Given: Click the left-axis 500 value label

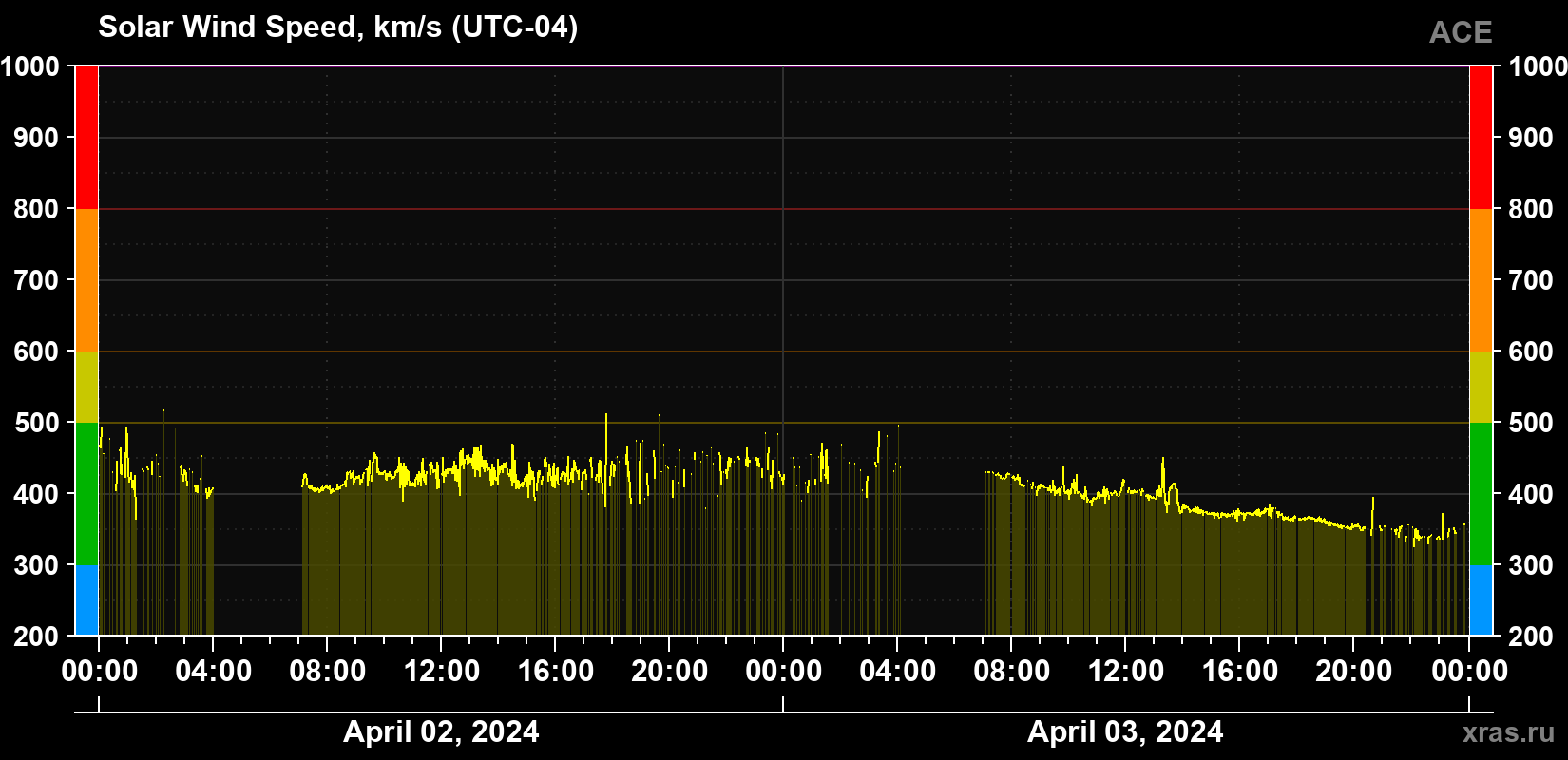Looking at the screenshot, I should point(36,423).
